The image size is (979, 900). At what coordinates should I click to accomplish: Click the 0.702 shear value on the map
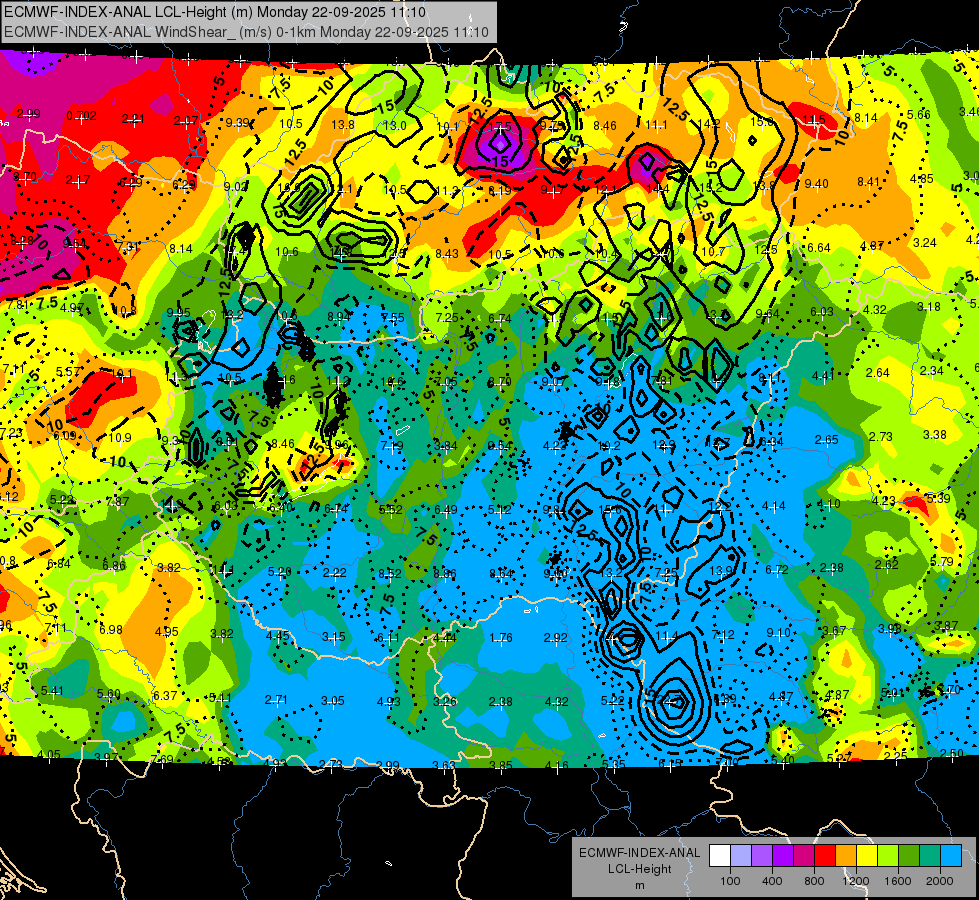click(81, 116)
